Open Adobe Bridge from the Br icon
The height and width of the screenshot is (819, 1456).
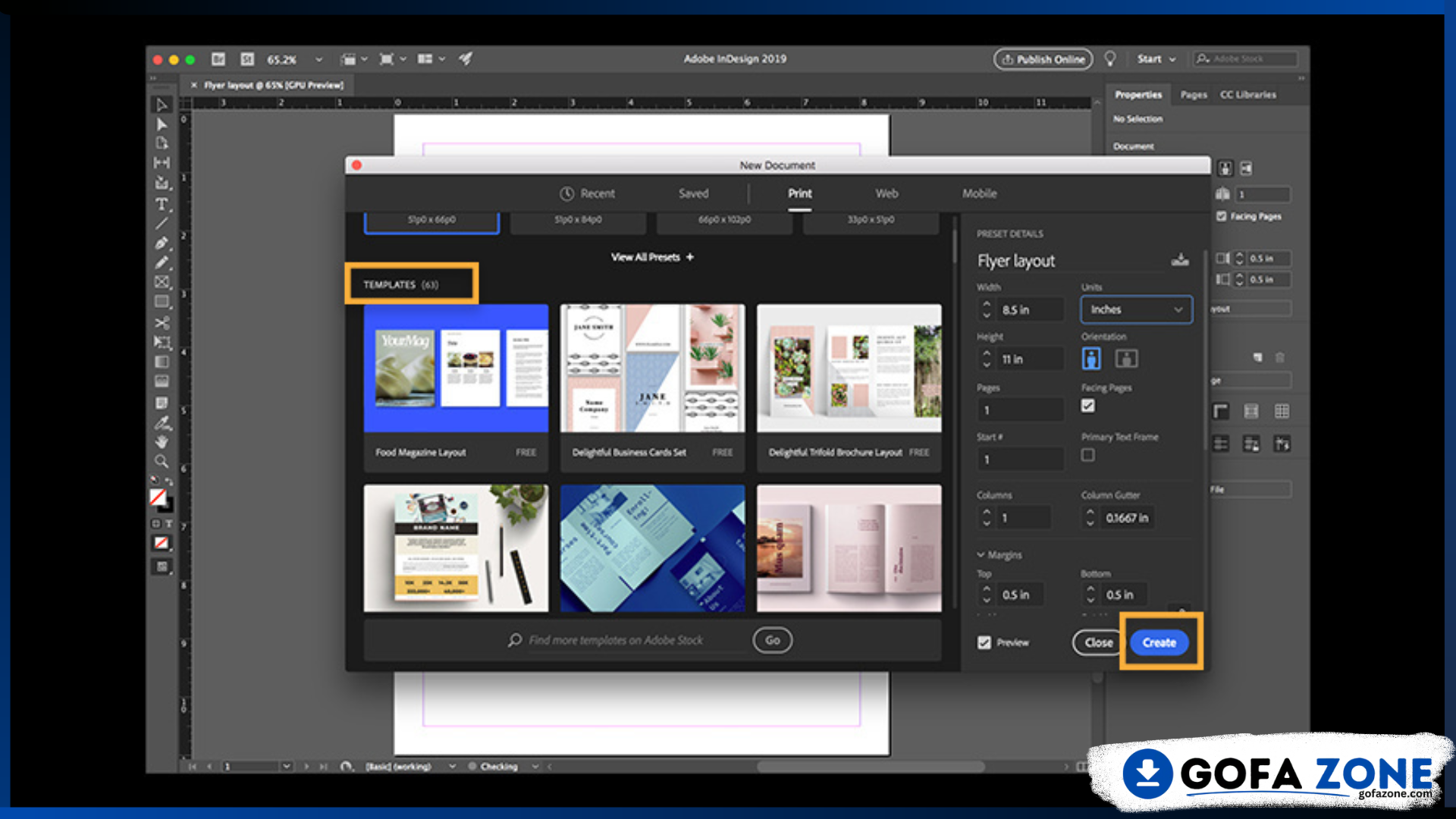pyautogui.click(x=218, y=58)
